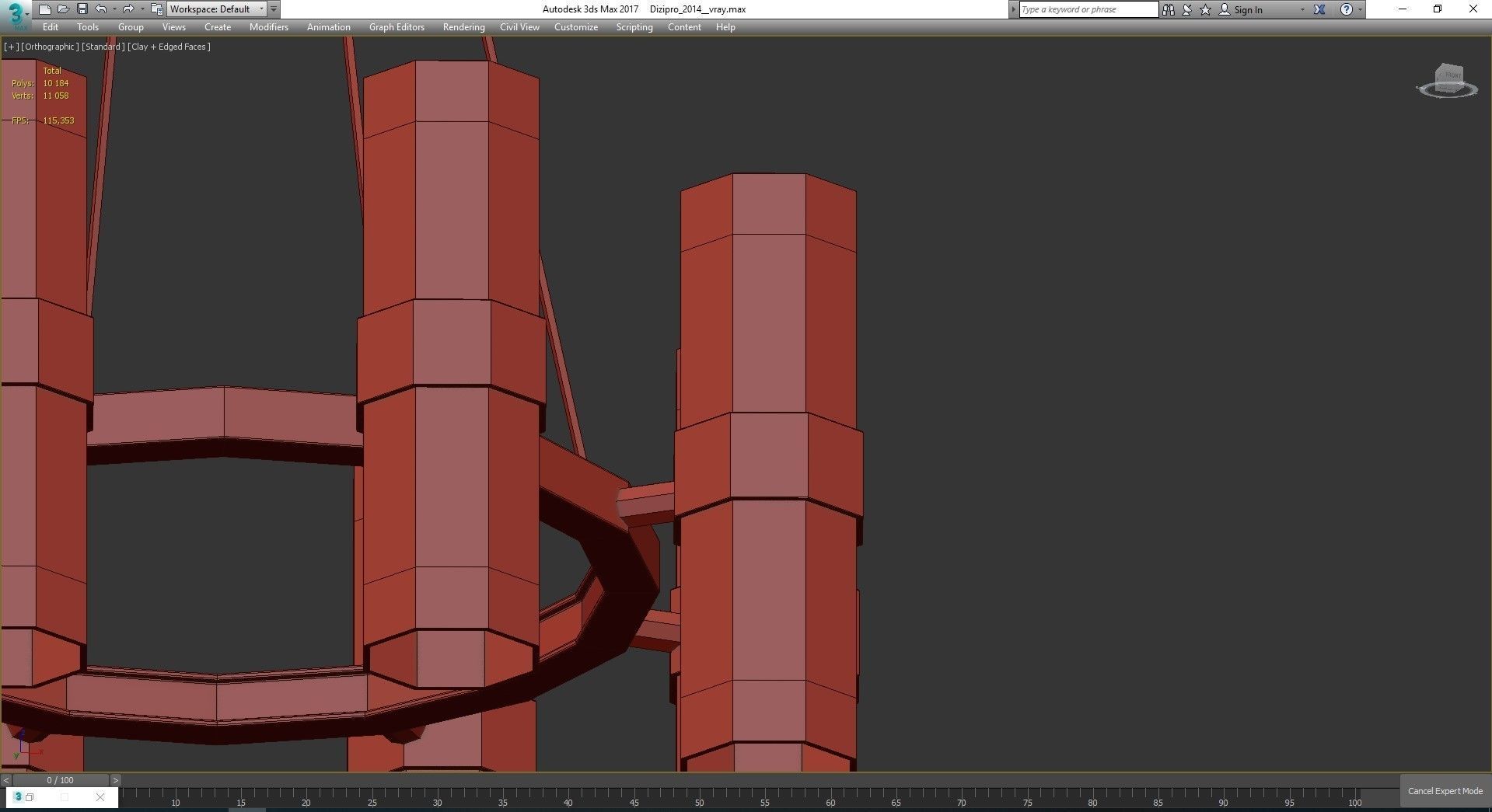
Task: Click the [Clay + Edged Faces] label
Action: 169,47
